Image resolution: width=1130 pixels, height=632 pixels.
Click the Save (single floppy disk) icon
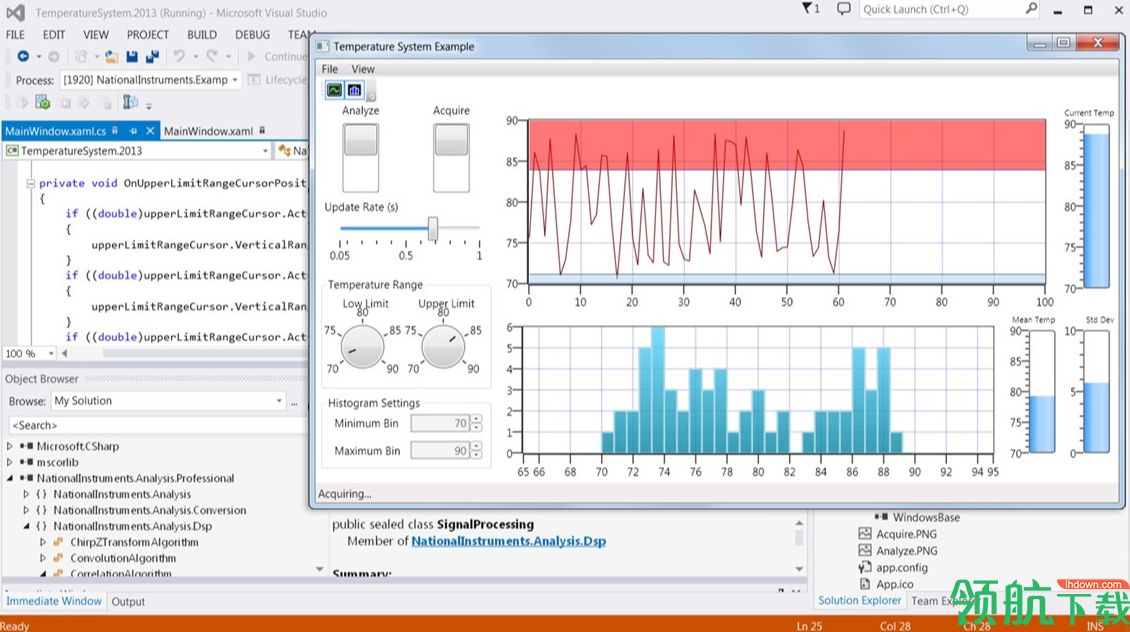pos(132,56)
